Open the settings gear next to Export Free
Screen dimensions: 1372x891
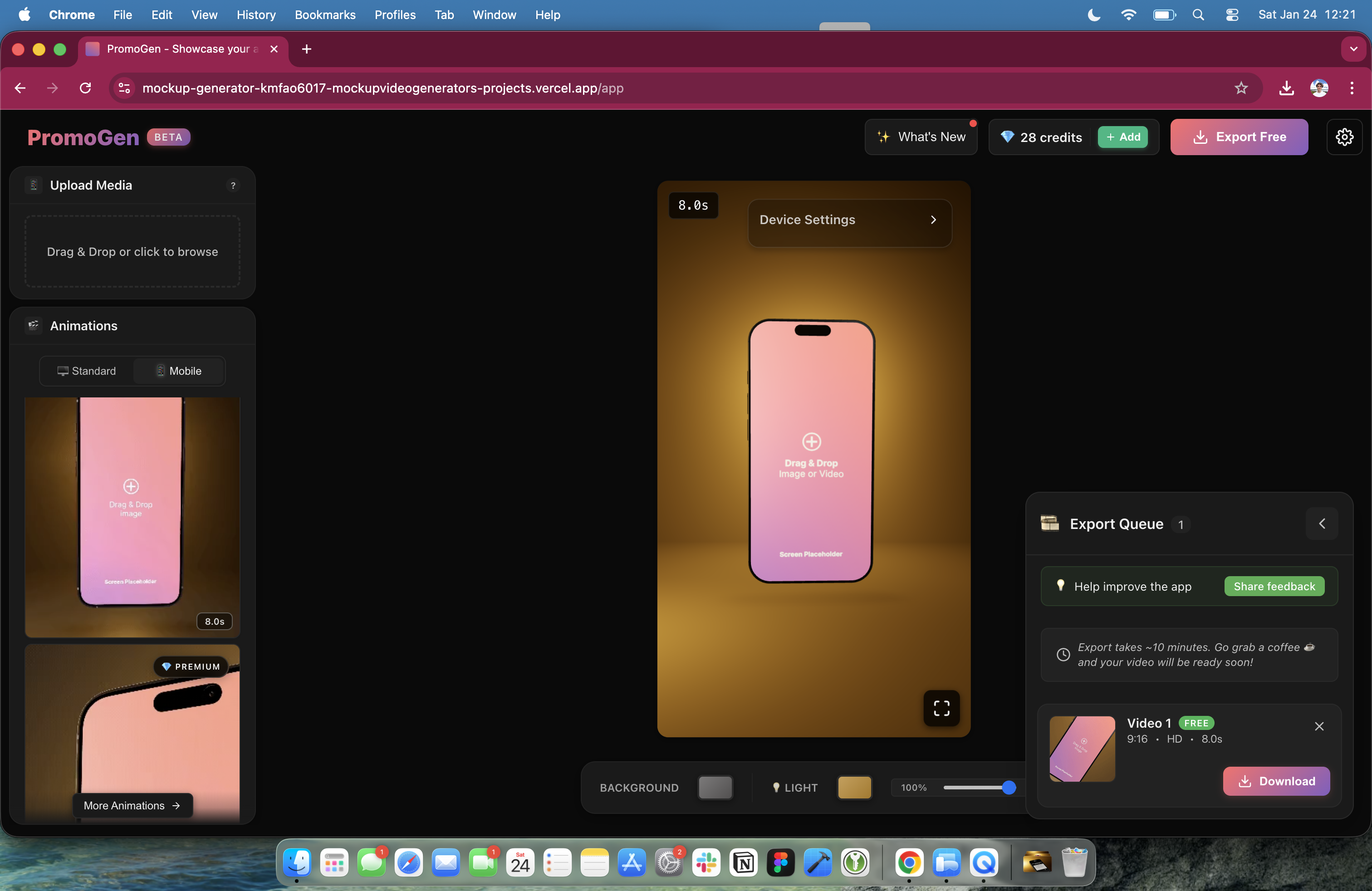pos(1344,137)
